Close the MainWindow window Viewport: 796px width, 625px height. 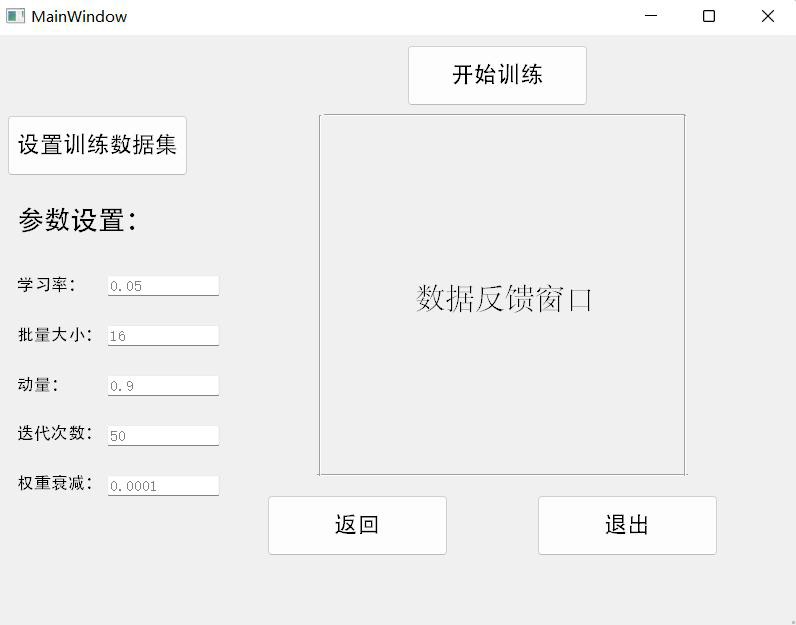(x=768, y=16)
